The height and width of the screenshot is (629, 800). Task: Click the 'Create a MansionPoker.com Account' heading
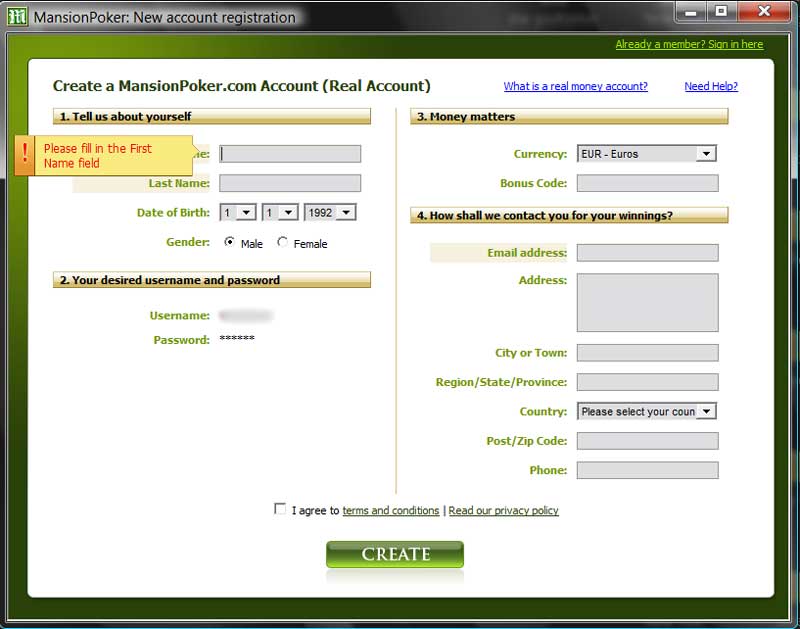pyautogui.click(x=241, y=86)
